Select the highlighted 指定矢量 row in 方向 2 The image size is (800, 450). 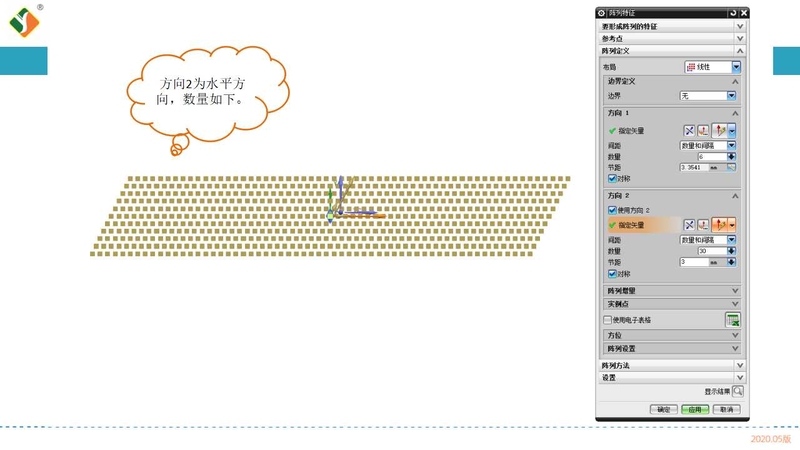pyautogui.click(x=644, y=225)
